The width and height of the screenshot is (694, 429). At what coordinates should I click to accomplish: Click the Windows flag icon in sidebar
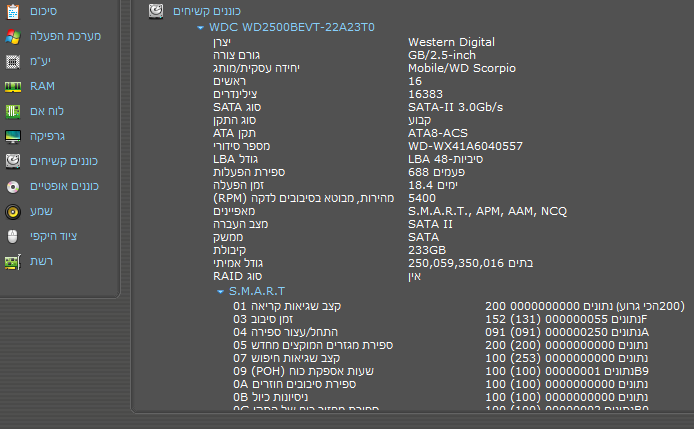13,36
